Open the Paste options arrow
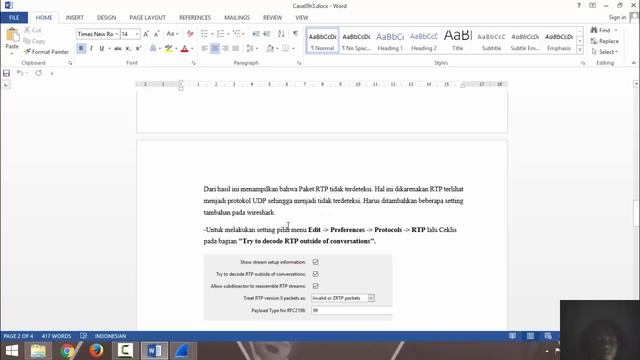 (12, 53)
